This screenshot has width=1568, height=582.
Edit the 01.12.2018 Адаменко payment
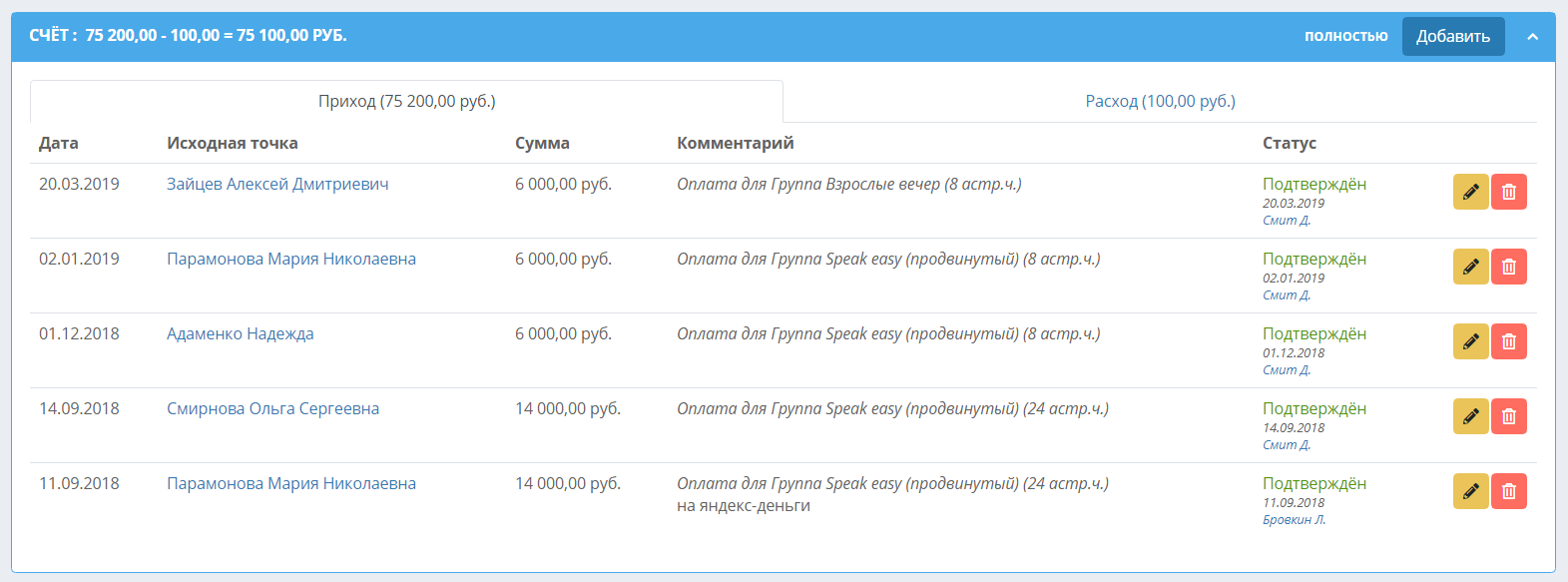1470,341
